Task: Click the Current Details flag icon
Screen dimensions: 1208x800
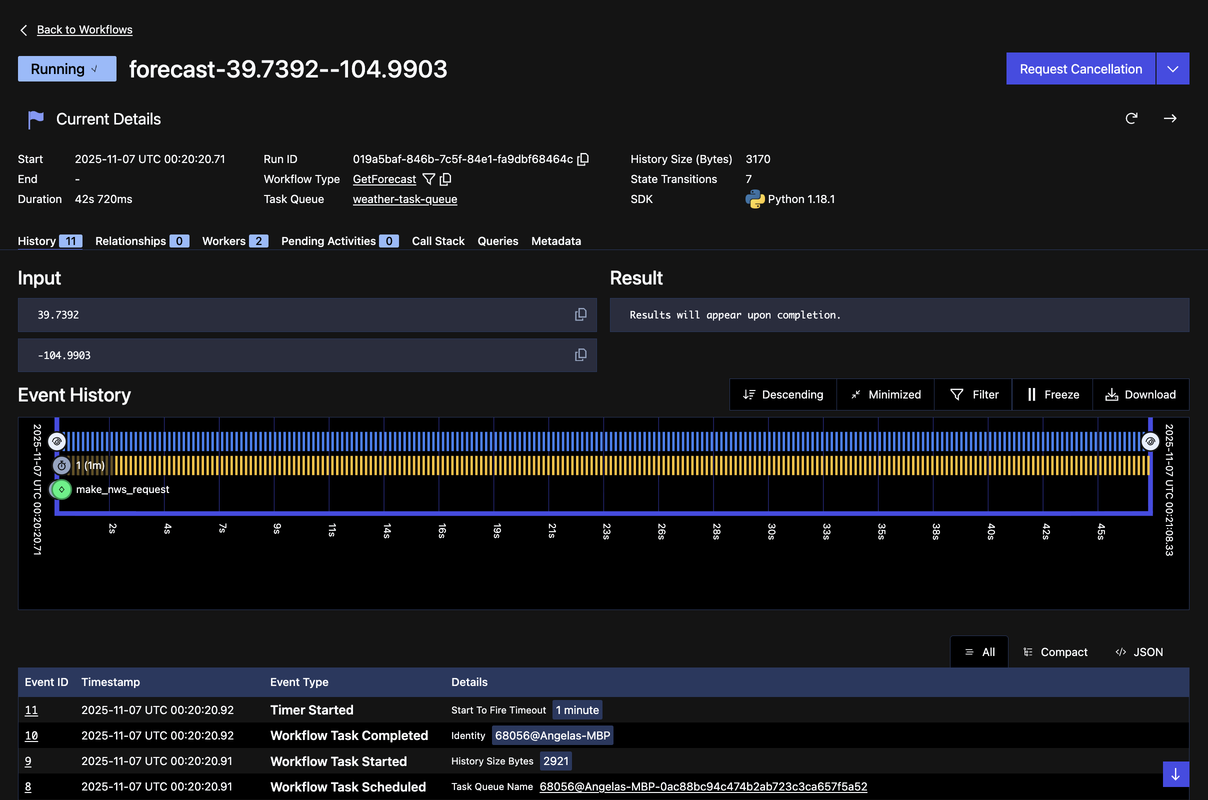Action: pyautogui.click(x=36, y=119)
